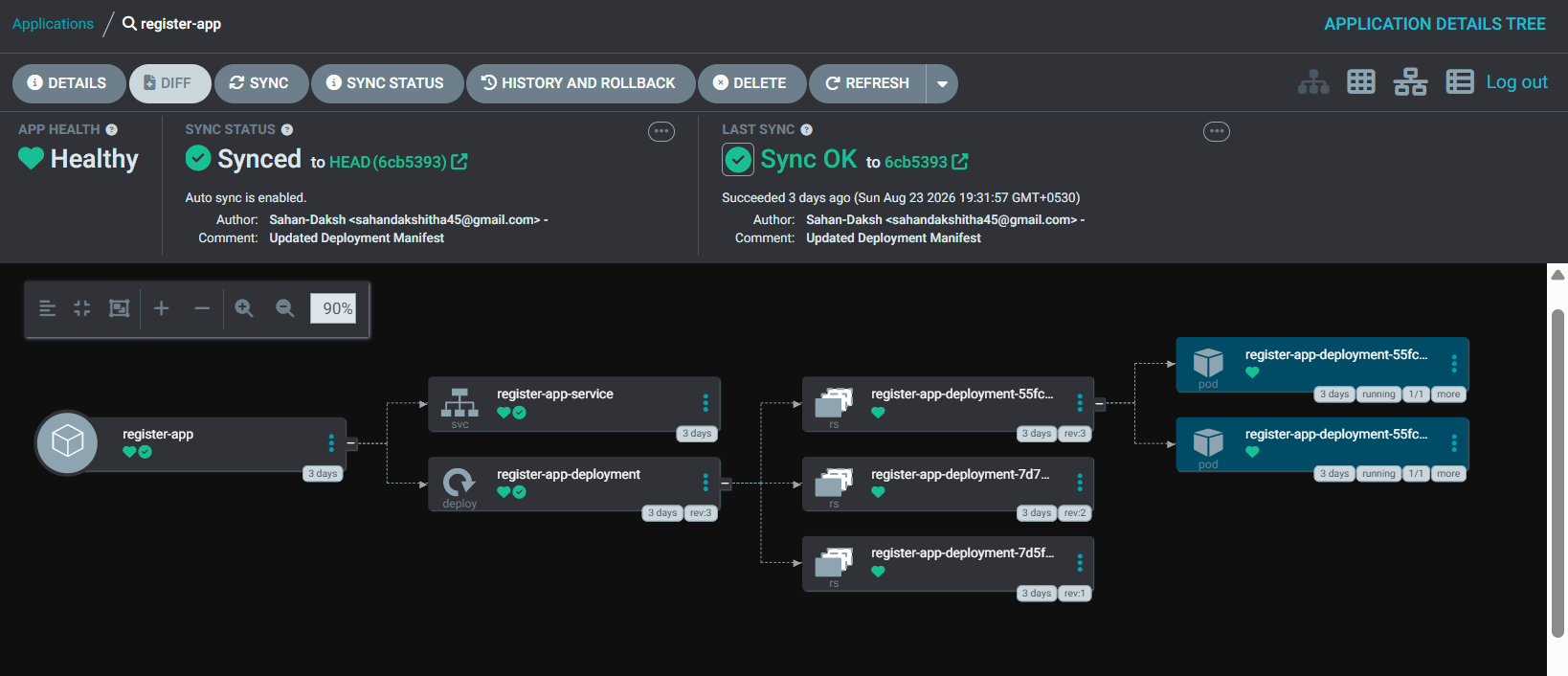
Task: Open menu for the rev:3 replicaset
Action: 1080,402
